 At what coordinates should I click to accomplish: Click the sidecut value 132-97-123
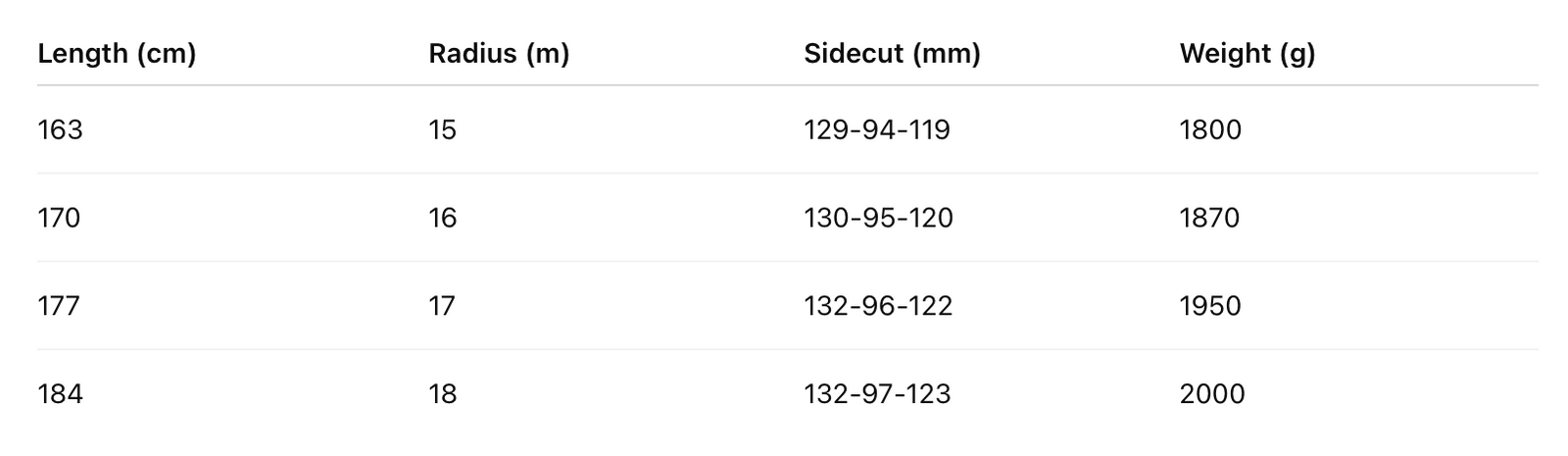(x=877, y=394)
